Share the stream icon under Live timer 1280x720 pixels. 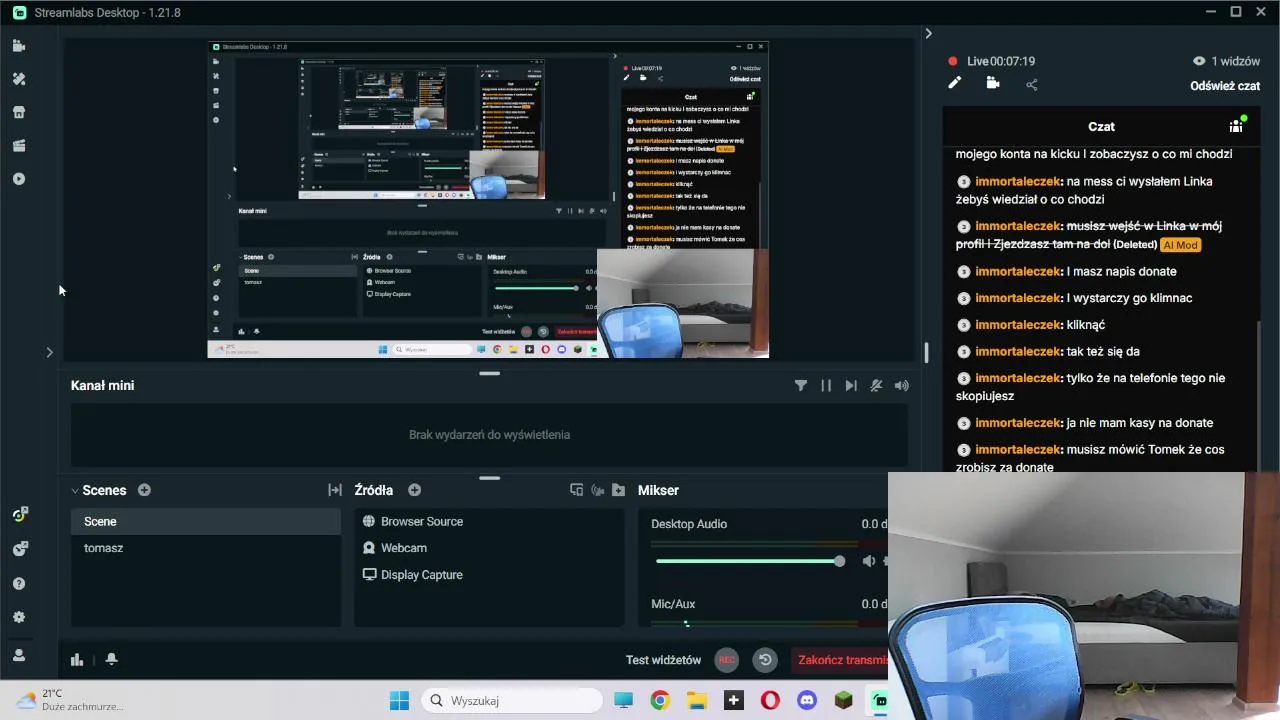pyautogui.click(x=1032, y=84)
